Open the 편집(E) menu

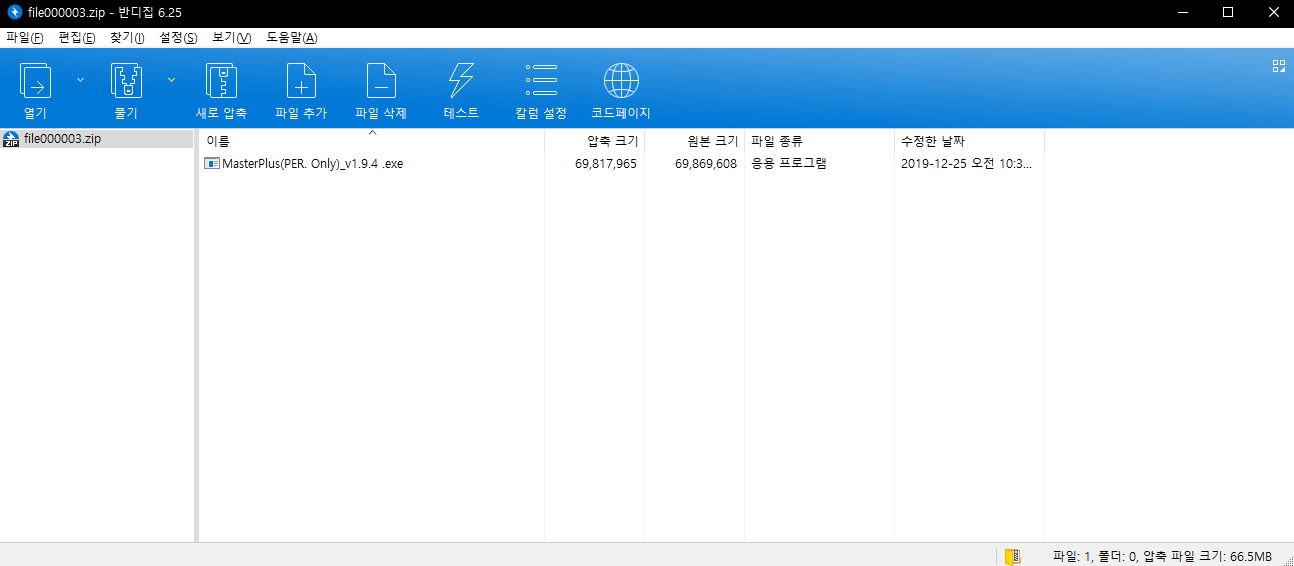pos(77,38)
